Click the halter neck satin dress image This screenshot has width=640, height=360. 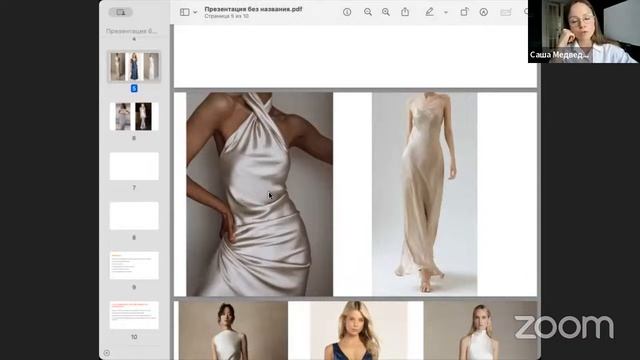coord(260,194)
